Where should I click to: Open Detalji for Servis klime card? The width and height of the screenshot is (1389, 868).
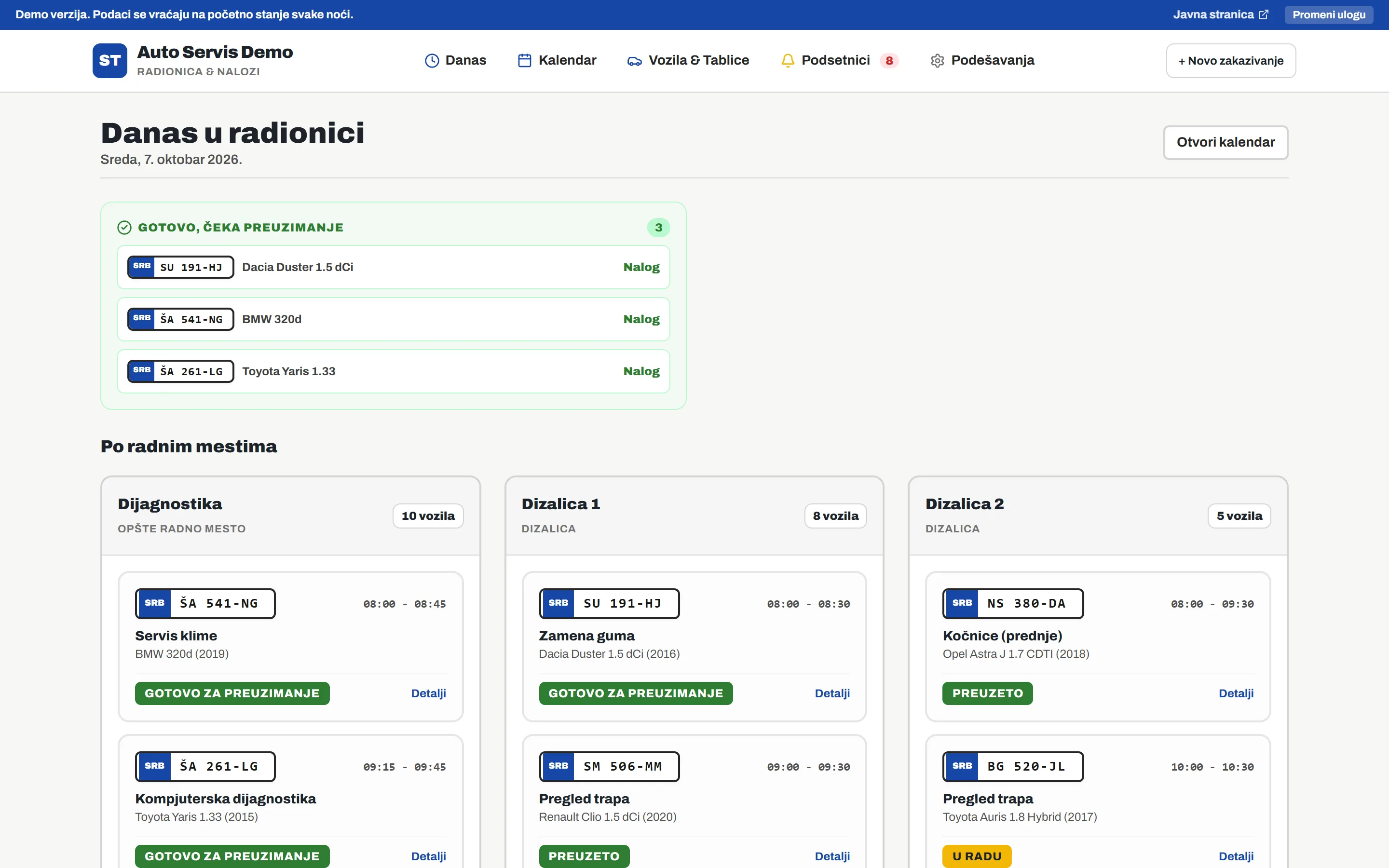428,693
